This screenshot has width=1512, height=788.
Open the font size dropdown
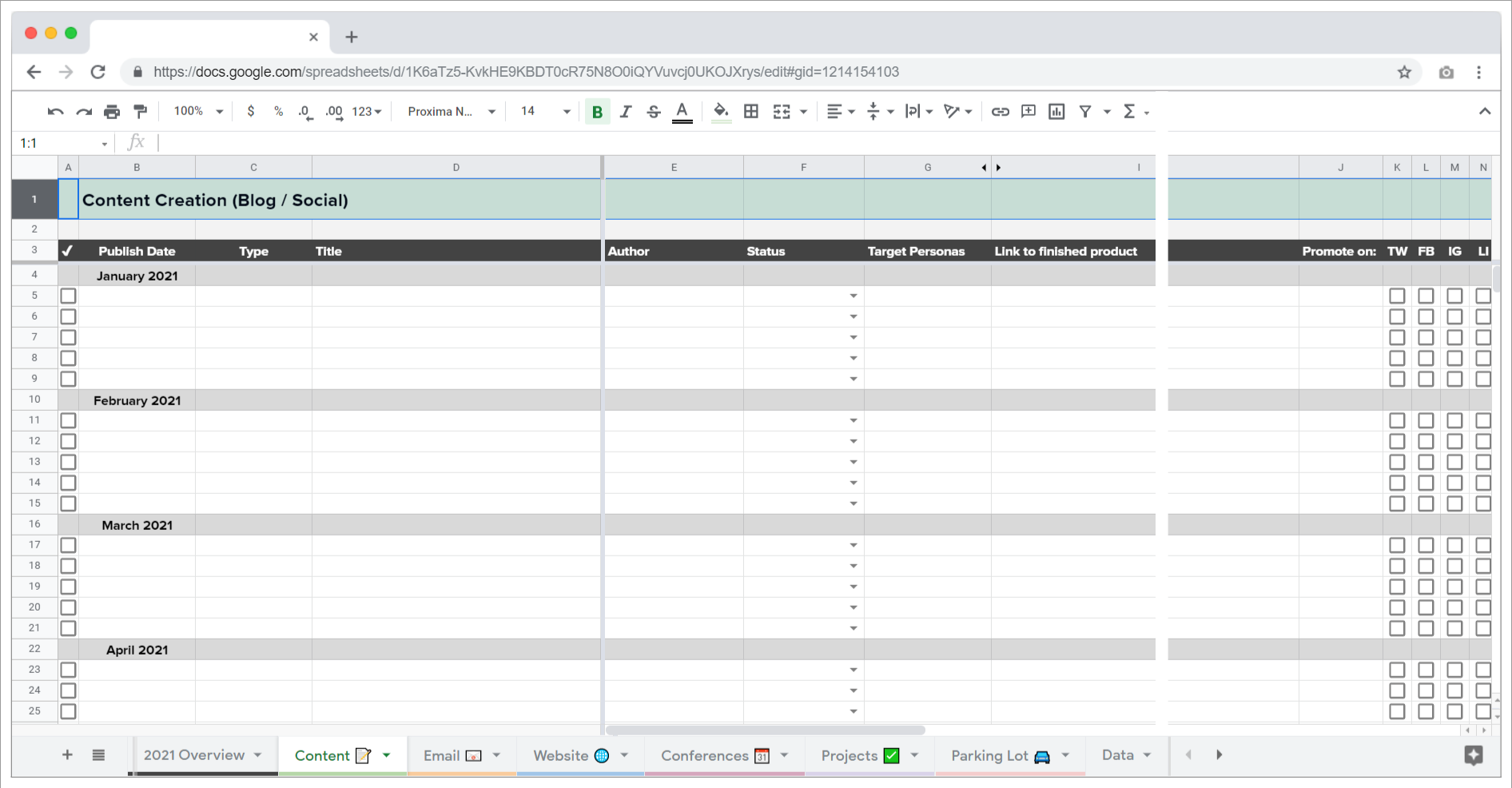tap(546, 112)
